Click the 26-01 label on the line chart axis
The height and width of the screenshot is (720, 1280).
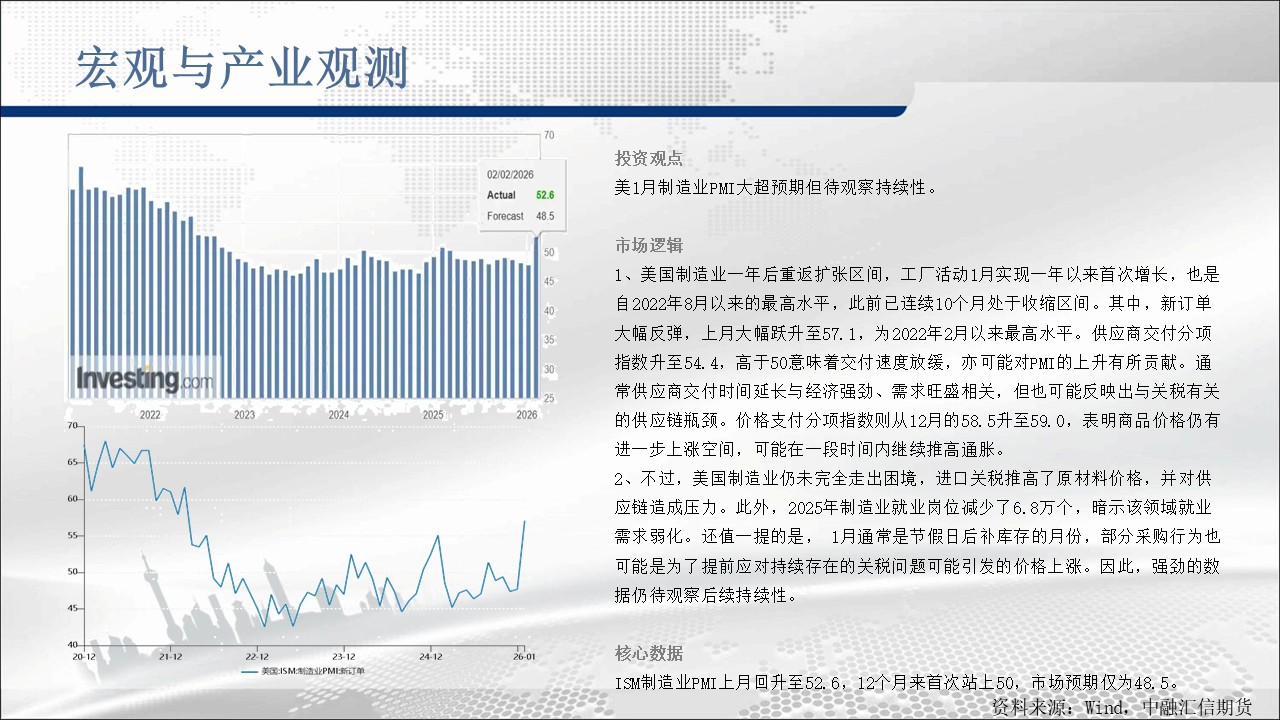[x=525, y=657]
